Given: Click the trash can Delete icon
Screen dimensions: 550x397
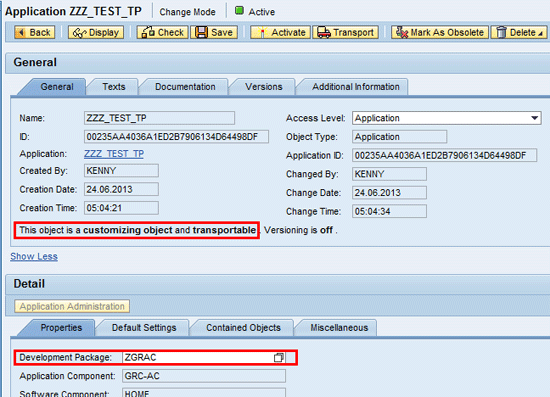Looking at the screenshot, I should [x=501, y=32].
